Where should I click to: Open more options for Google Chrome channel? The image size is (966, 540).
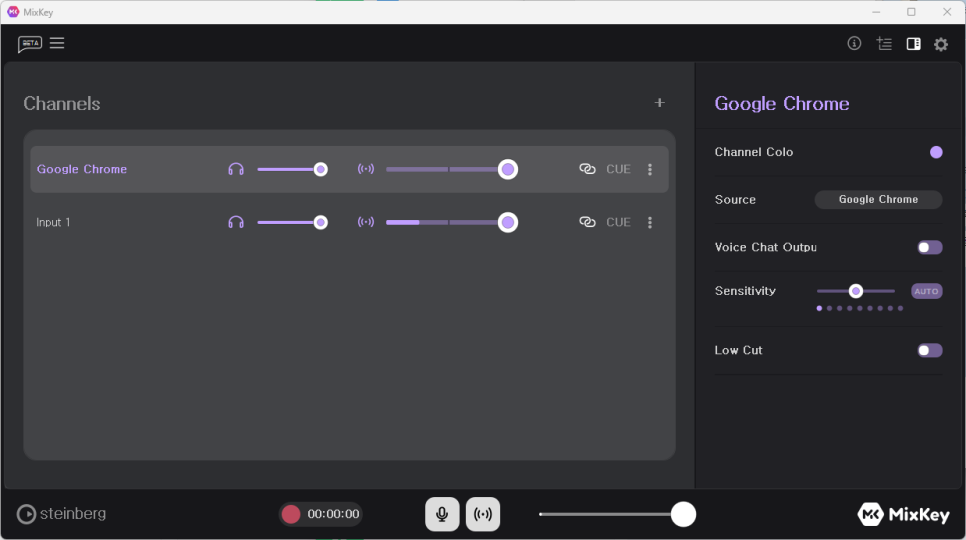(x=650, y=169)
